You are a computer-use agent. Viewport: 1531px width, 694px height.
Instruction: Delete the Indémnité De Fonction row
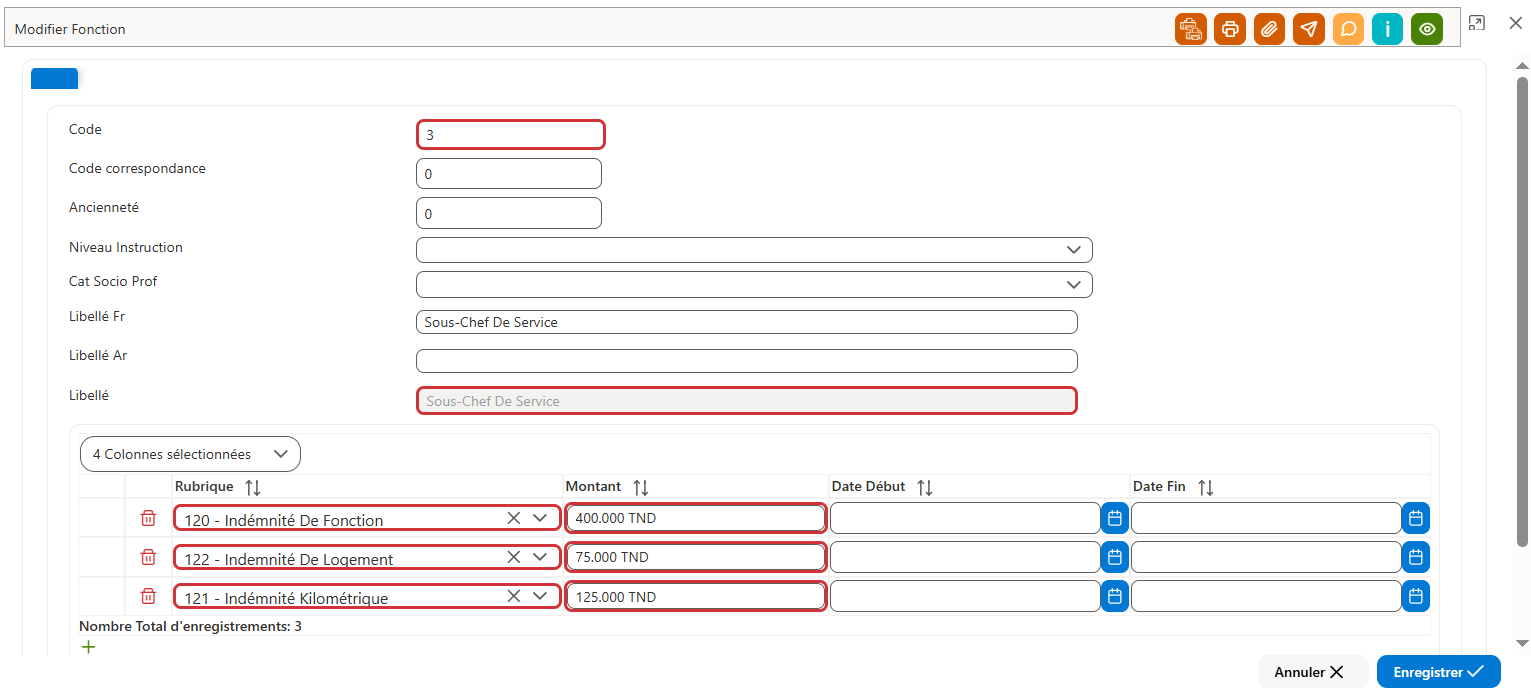(x=148, y=518)
